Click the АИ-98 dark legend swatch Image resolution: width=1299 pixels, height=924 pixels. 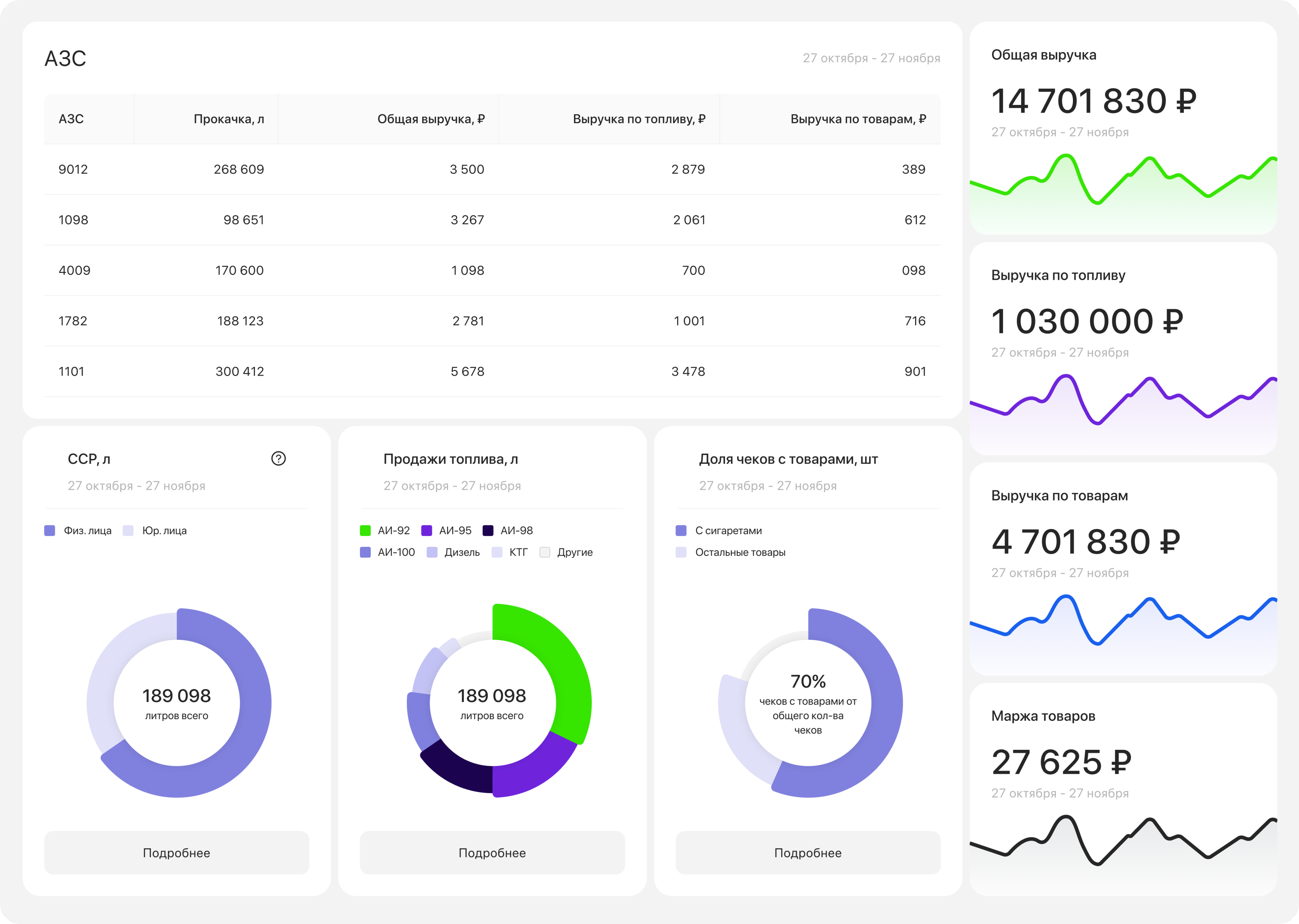click(x=488, y=530)
